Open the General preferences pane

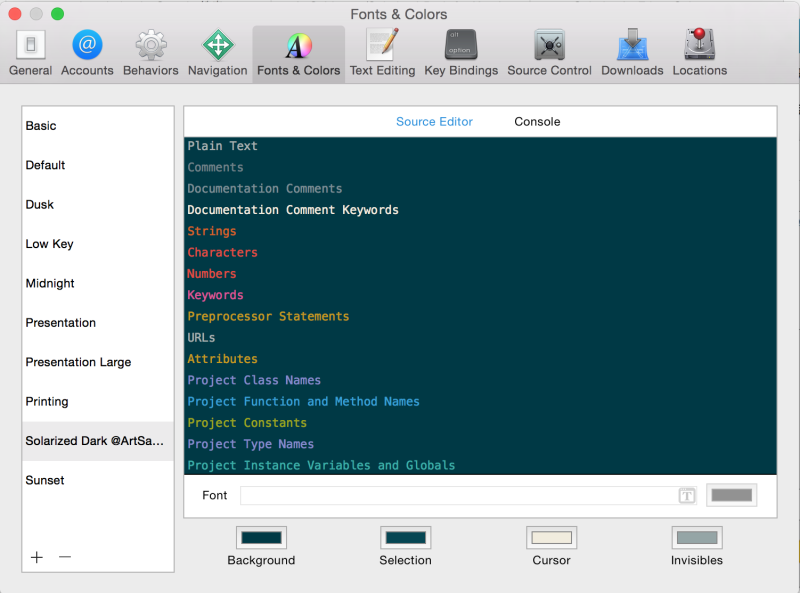pos(30,45)
